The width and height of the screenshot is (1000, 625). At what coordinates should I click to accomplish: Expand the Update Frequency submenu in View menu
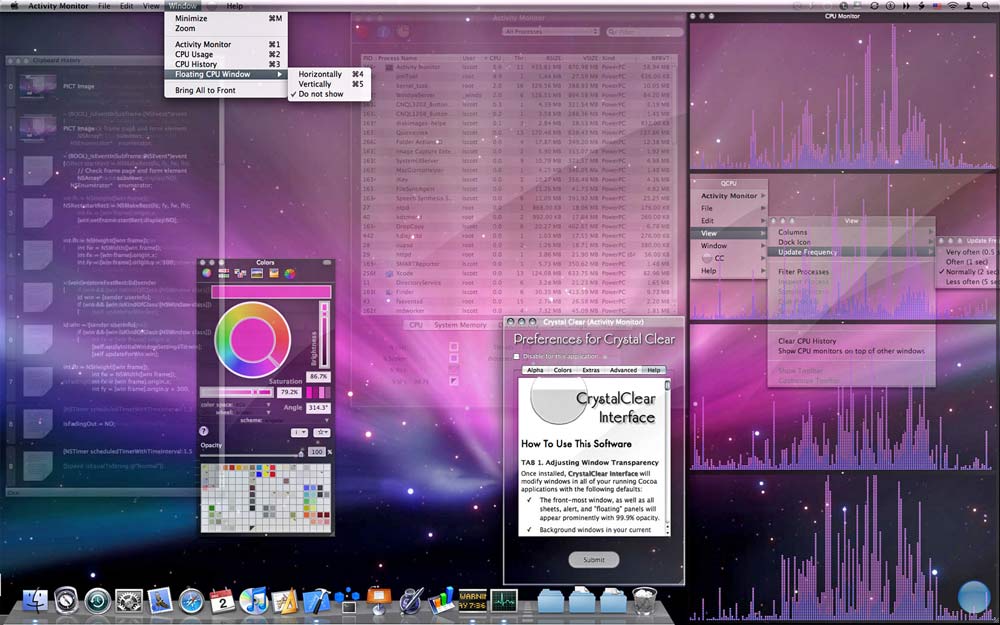[x=808, y=252]
